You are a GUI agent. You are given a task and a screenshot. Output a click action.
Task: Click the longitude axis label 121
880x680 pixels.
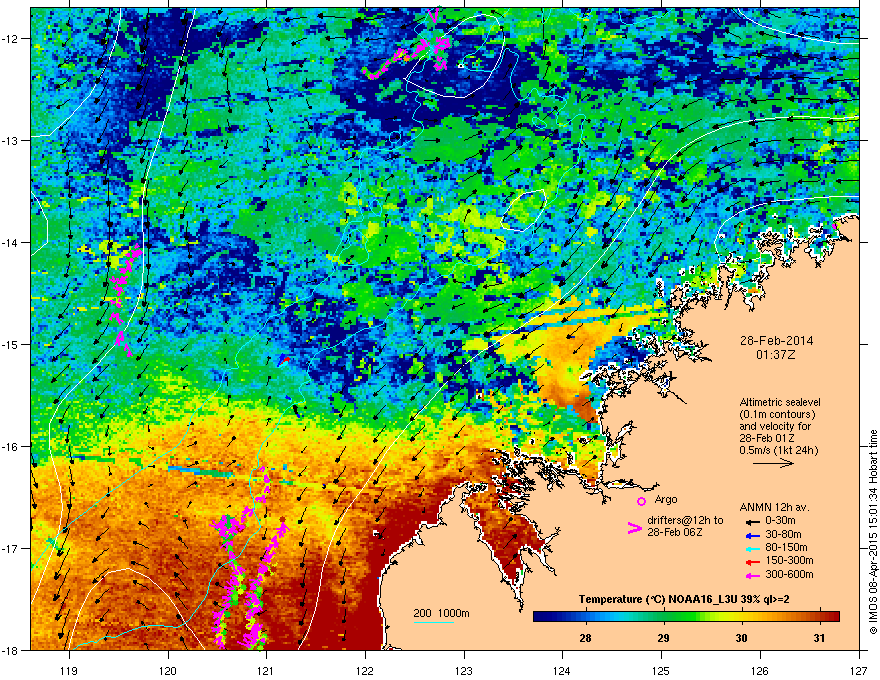point(266,670)
